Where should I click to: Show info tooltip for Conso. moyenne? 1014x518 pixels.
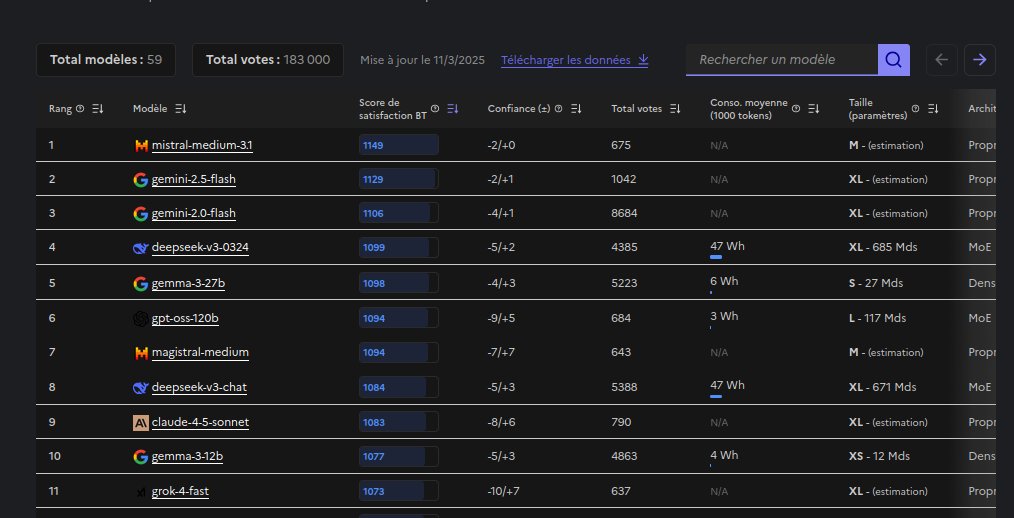(796, 109)
